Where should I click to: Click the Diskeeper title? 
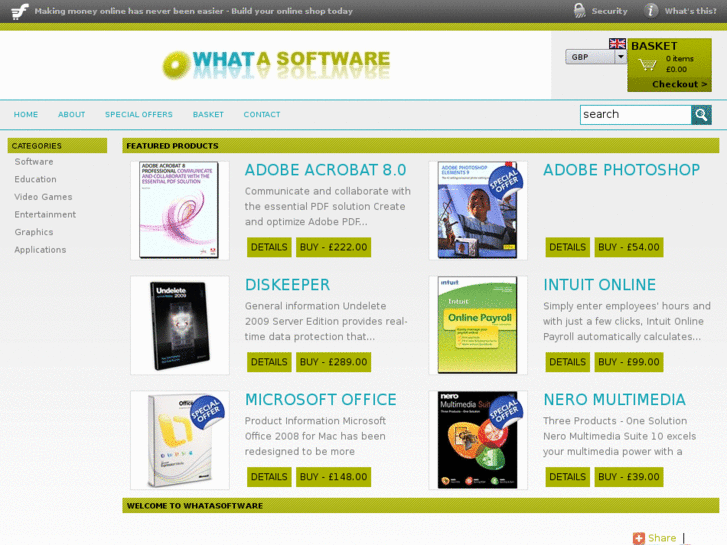click(287, 285)
